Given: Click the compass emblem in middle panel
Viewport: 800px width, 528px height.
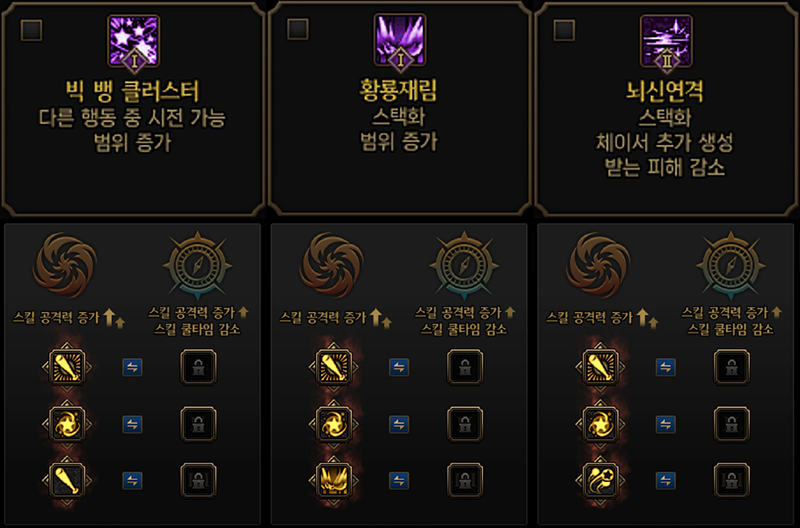Looking at the screenshot, I should click(464, 266).
